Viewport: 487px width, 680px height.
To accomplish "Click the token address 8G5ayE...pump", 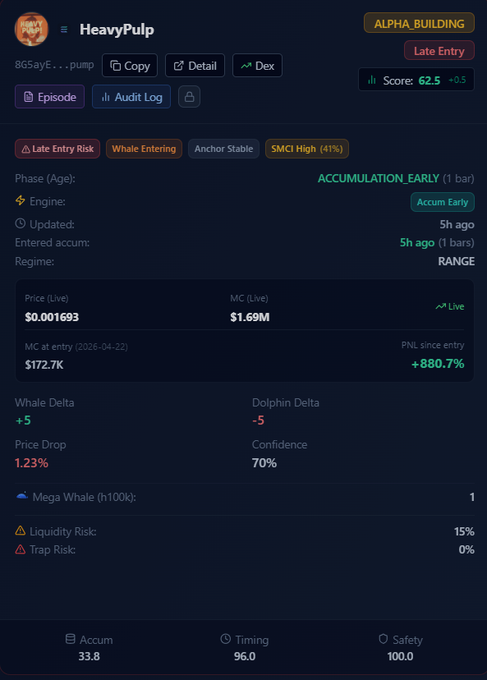I will pyautogui.click(x=54, y=65).
